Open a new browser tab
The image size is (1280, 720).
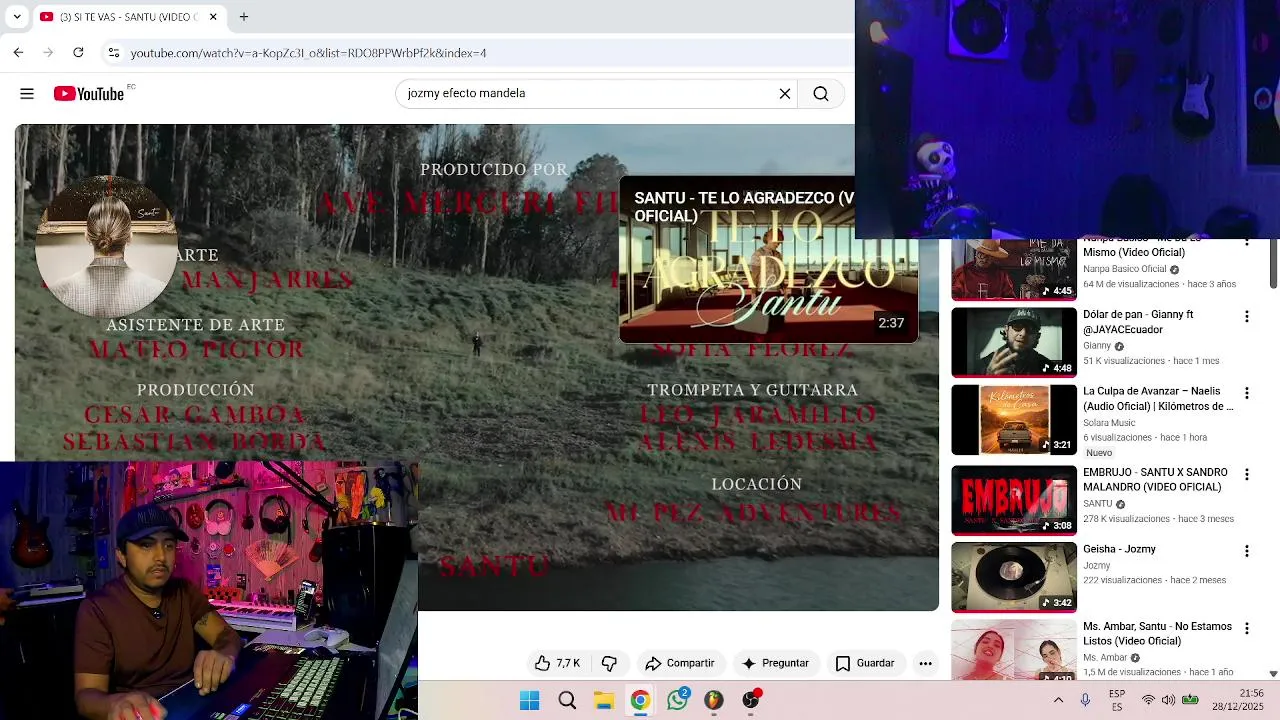[x=244, y=17]
